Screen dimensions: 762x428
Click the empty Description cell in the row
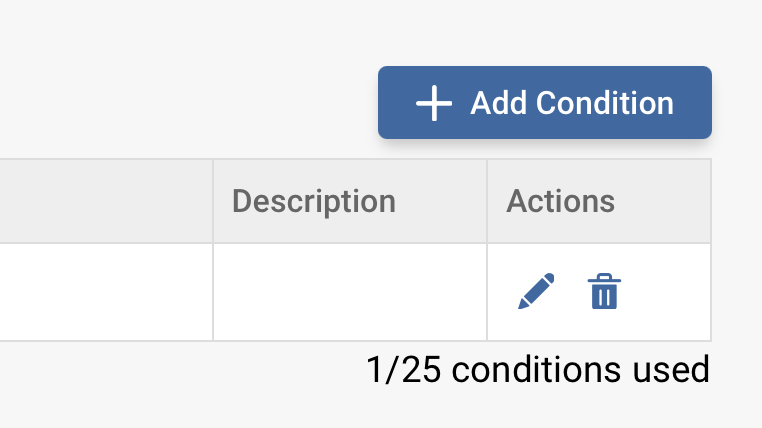pyautogui.click(x=349, y=292)
